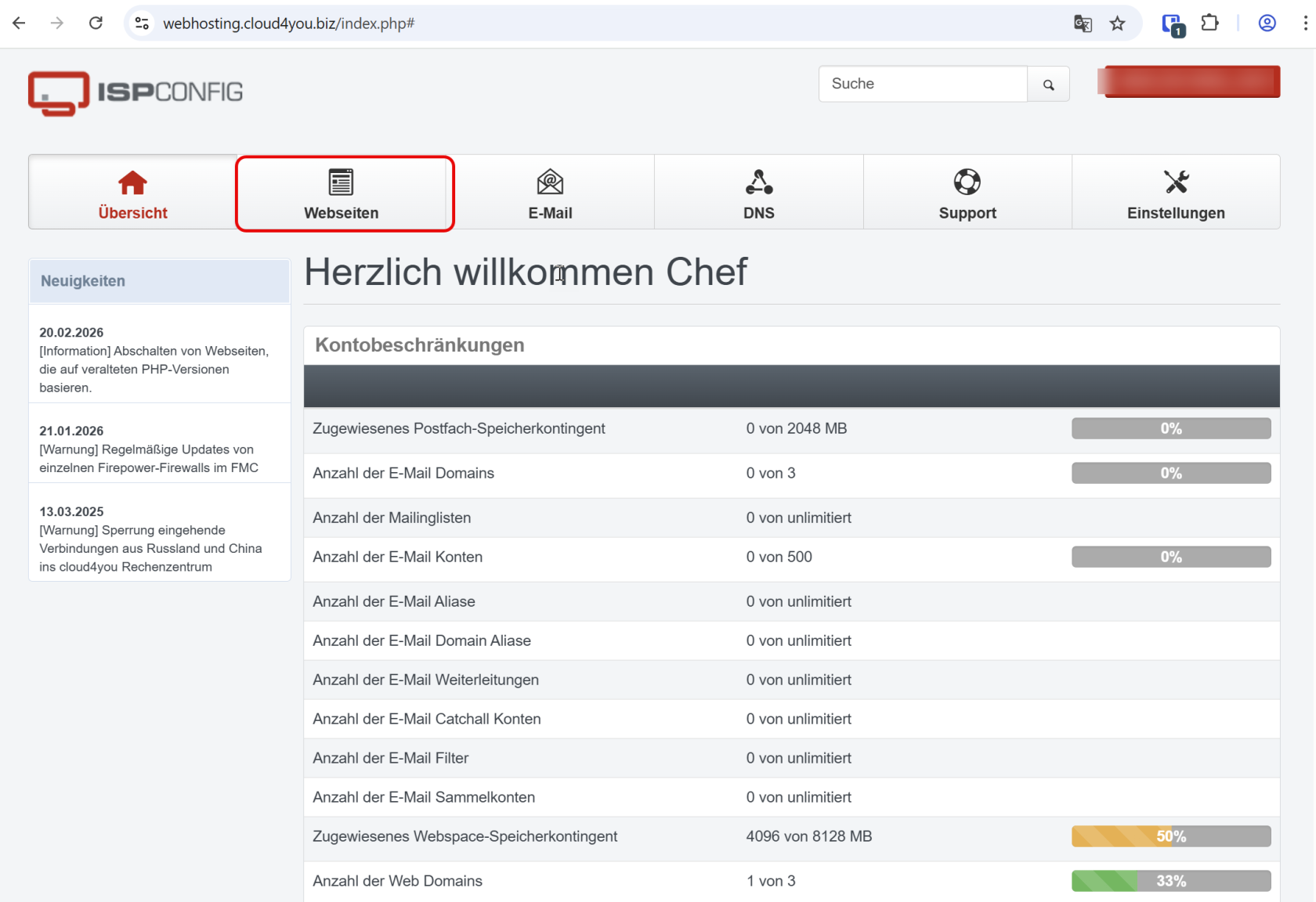Open the DNS network icon

click(x=758, y=182)
